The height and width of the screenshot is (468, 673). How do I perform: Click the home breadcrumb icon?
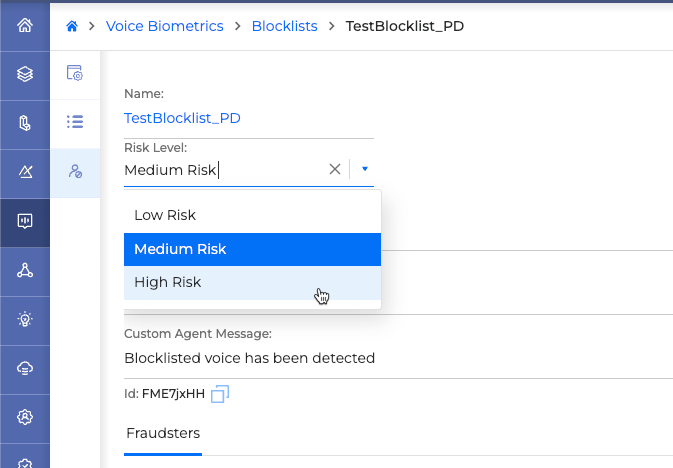coord(72,26)
